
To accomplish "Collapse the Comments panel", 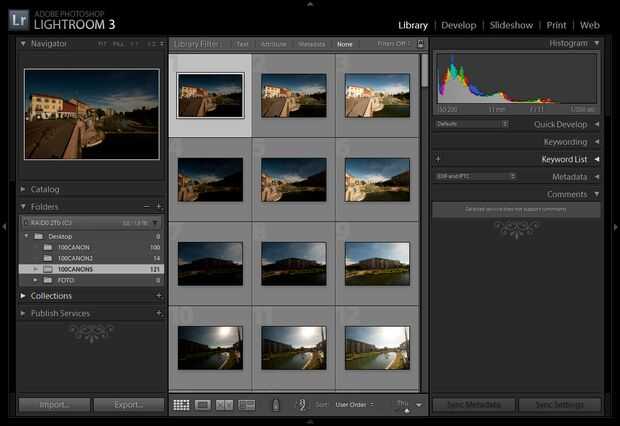I will click(x=596, y=194).
